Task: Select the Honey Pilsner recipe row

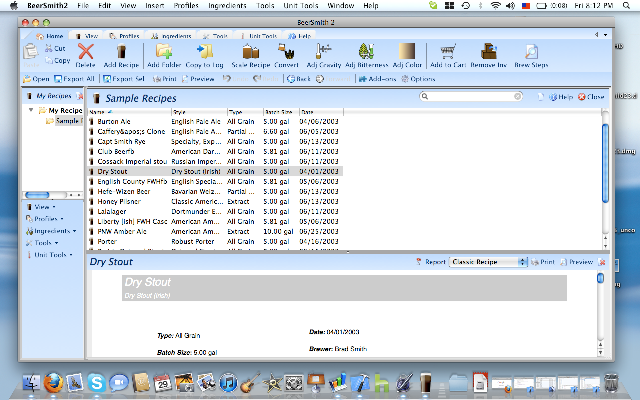Action: pyautogui.click(x=110, y=201)
